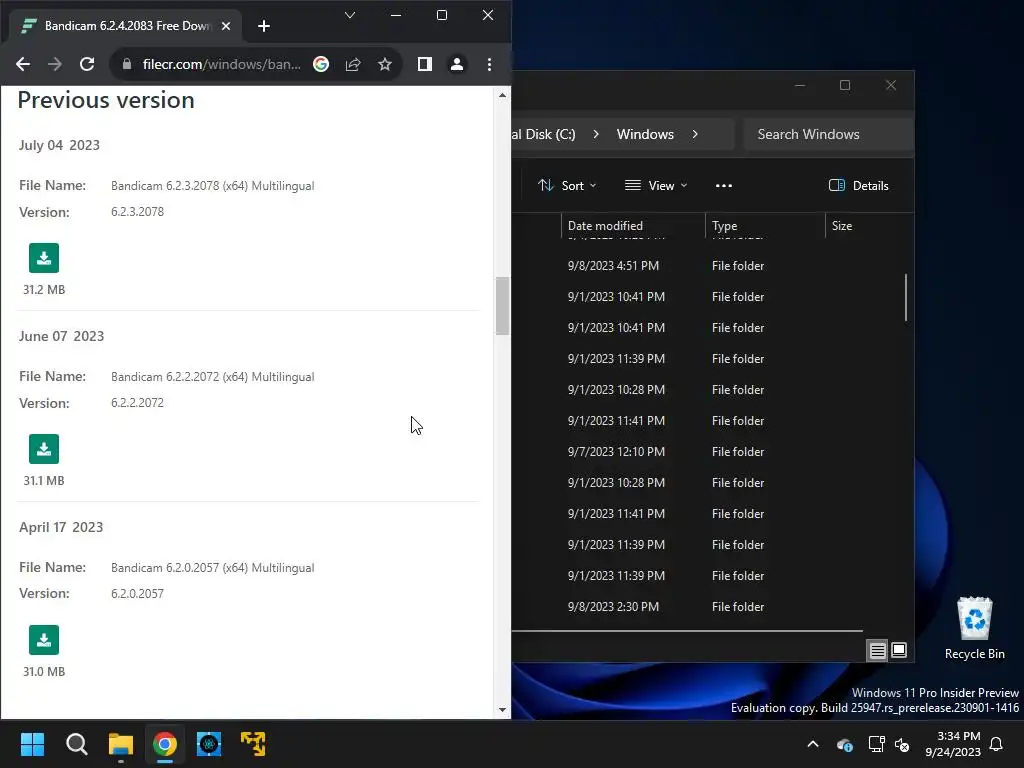The height and width of the screenshot is (768, 1024).
Task: Click the Explorer vertical scrollbar
Action: [x=906, y=298]
